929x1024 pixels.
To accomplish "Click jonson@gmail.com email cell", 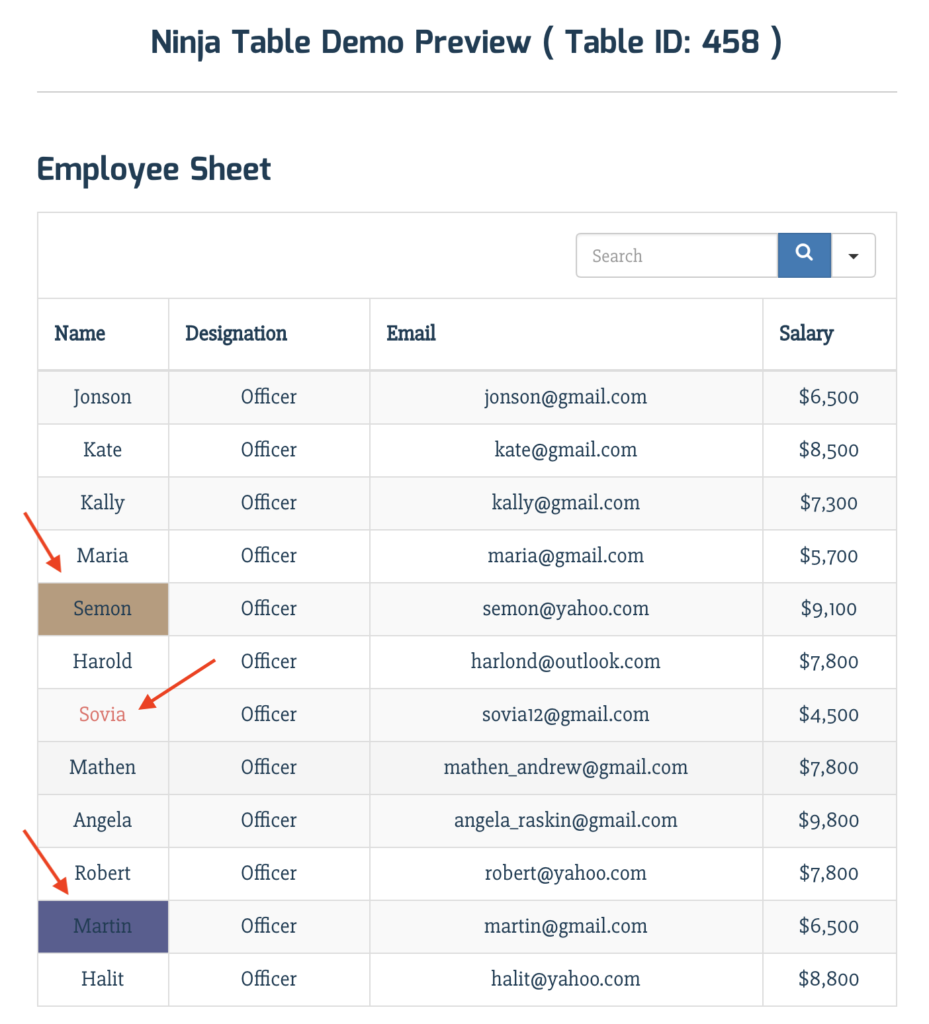I will (566, 397).
